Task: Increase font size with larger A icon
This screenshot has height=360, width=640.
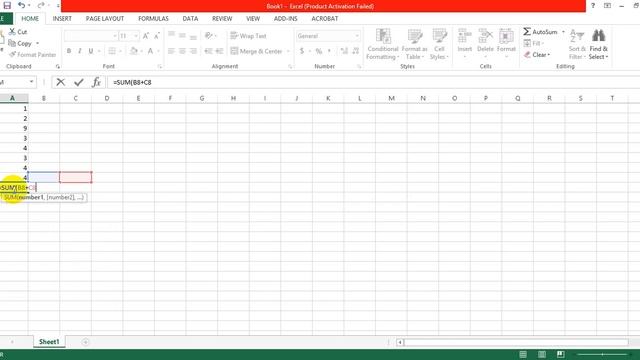Action: point(146,36)
